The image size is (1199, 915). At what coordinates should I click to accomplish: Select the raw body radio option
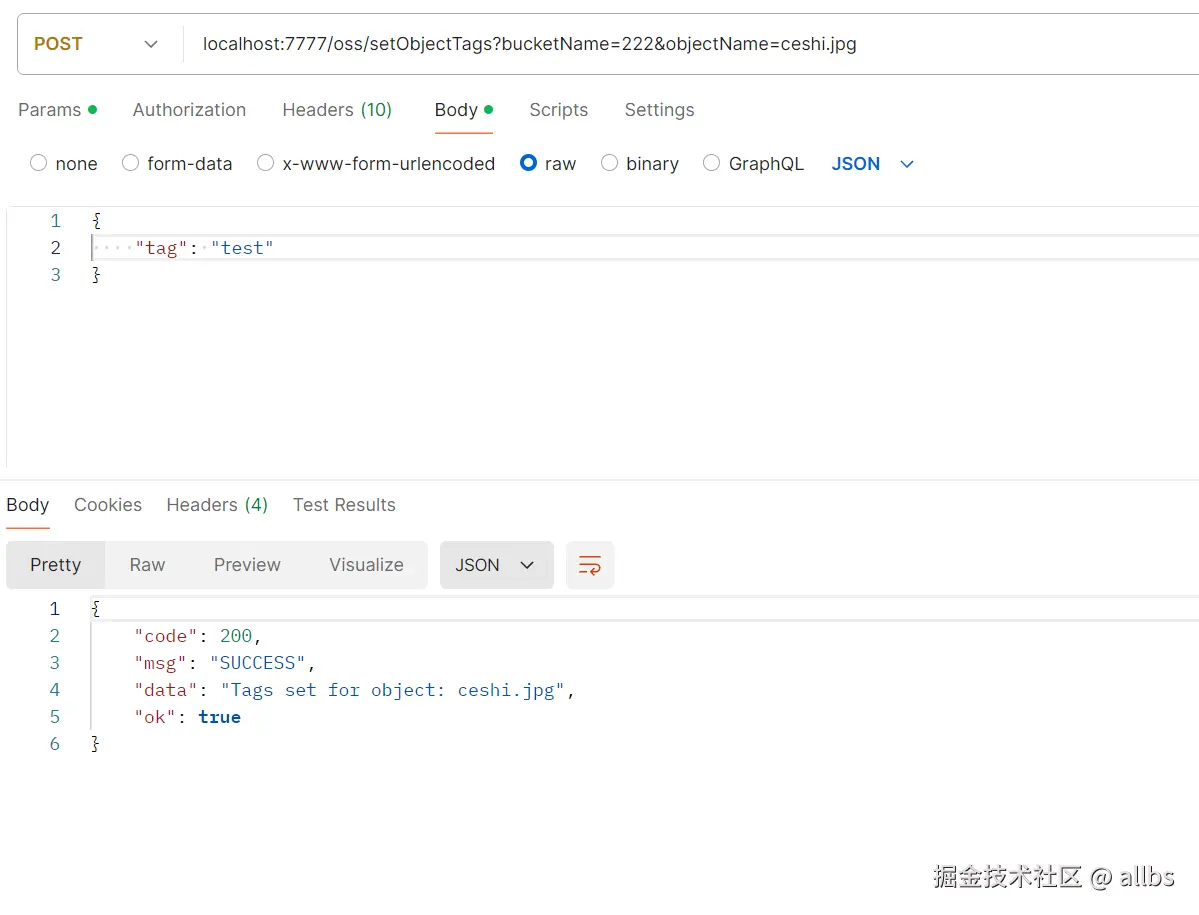528,163
